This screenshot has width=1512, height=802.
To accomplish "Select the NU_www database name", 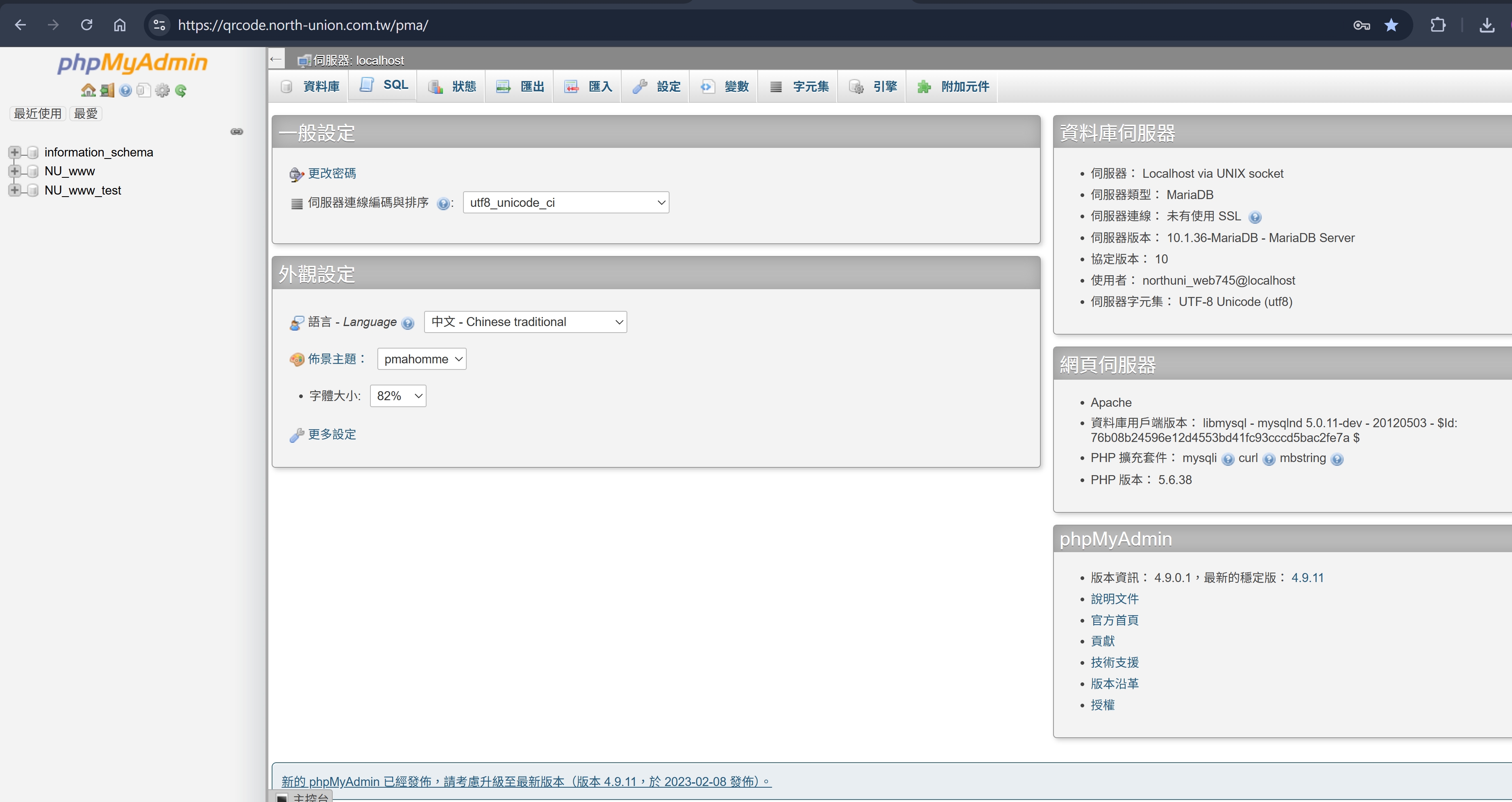I will 70,171.
